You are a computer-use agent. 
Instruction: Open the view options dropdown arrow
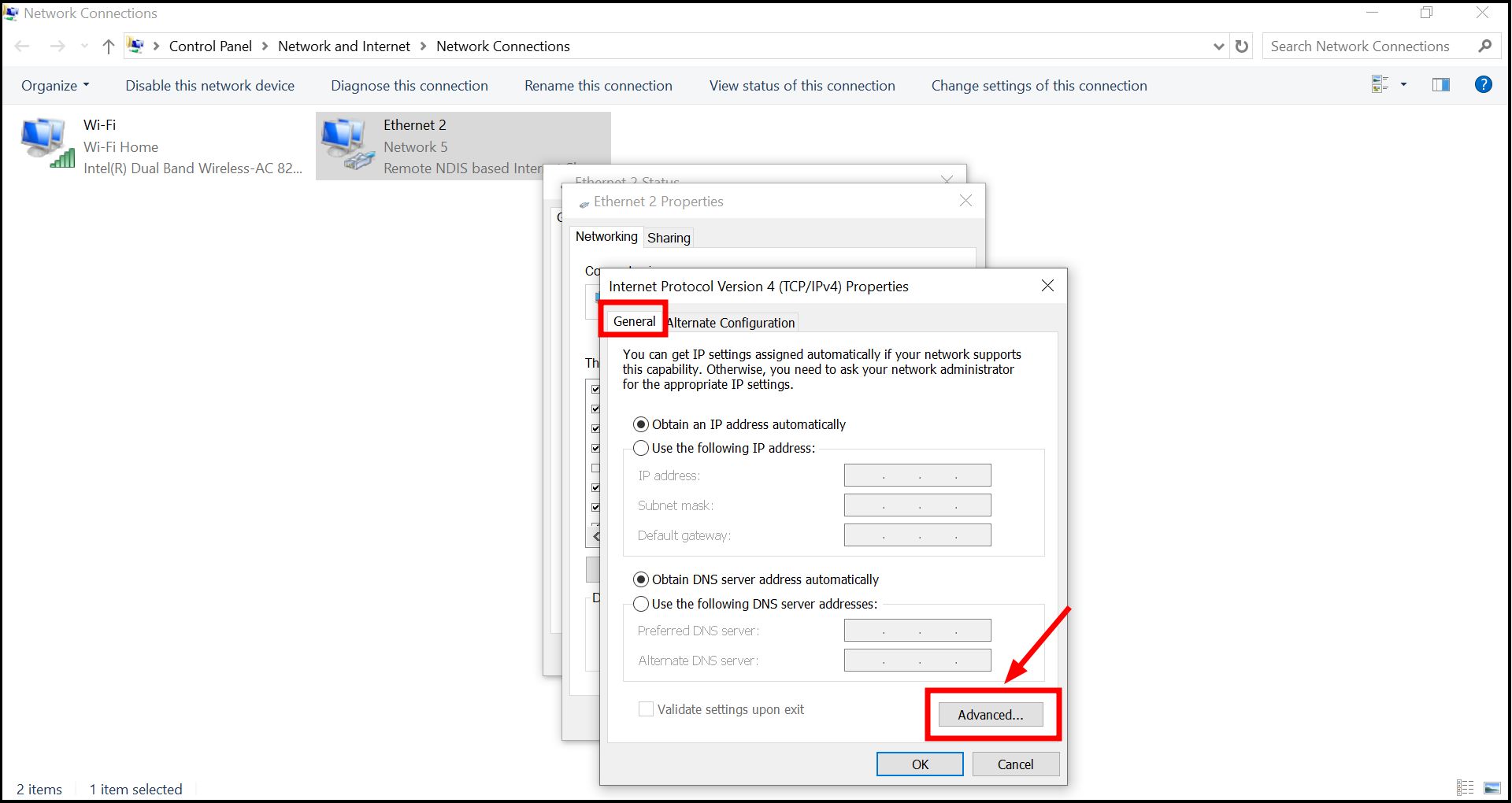(x=1403, y=84)
